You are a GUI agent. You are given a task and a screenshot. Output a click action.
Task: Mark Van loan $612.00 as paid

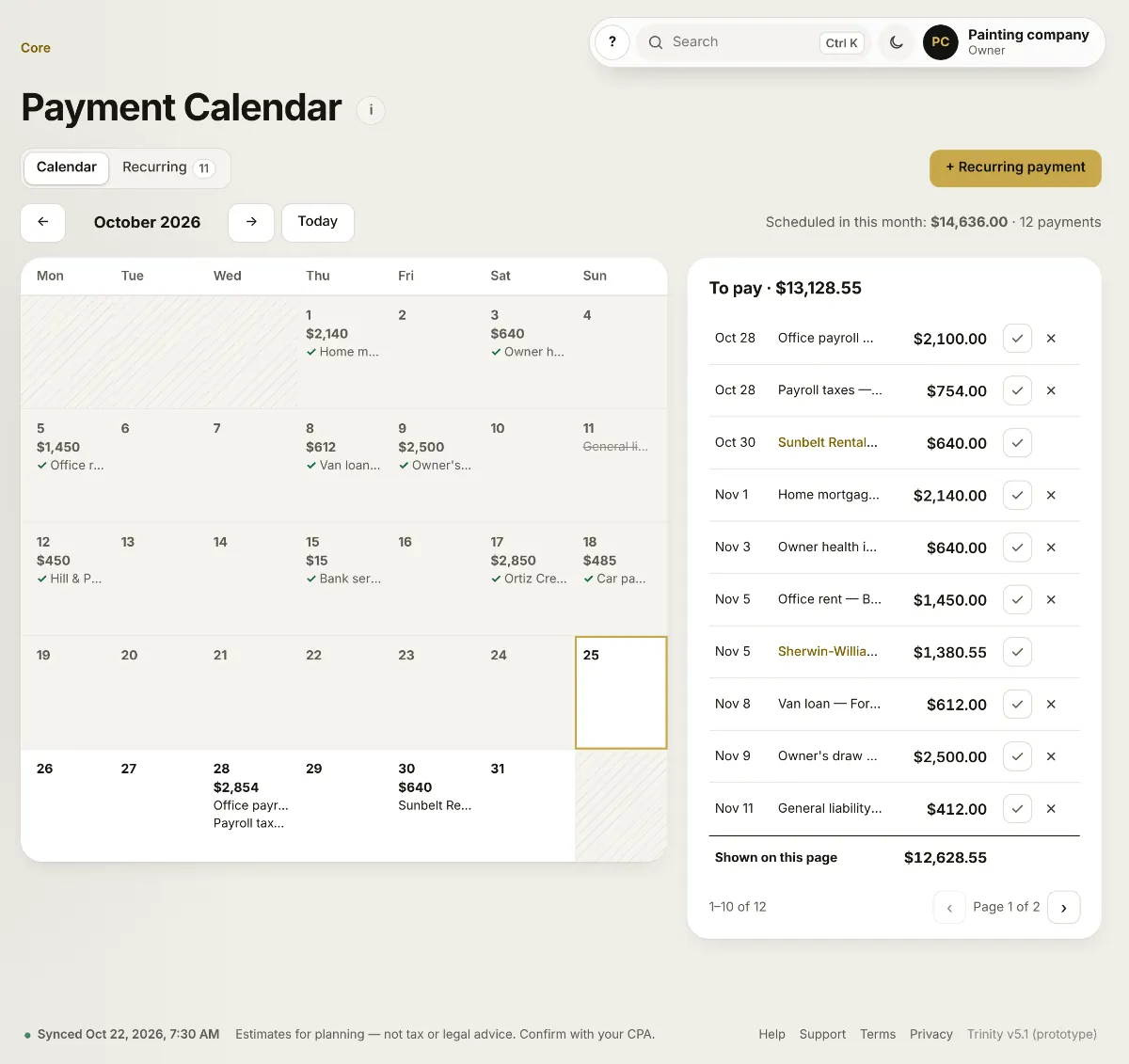[x=1017, y=704]
